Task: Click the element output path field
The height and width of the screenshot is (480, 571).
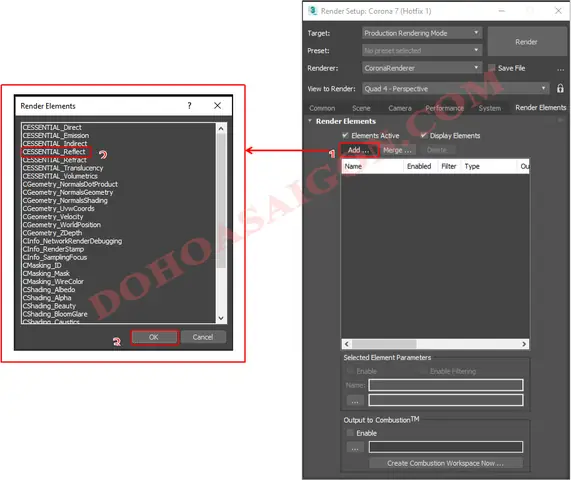Action: 446,400
